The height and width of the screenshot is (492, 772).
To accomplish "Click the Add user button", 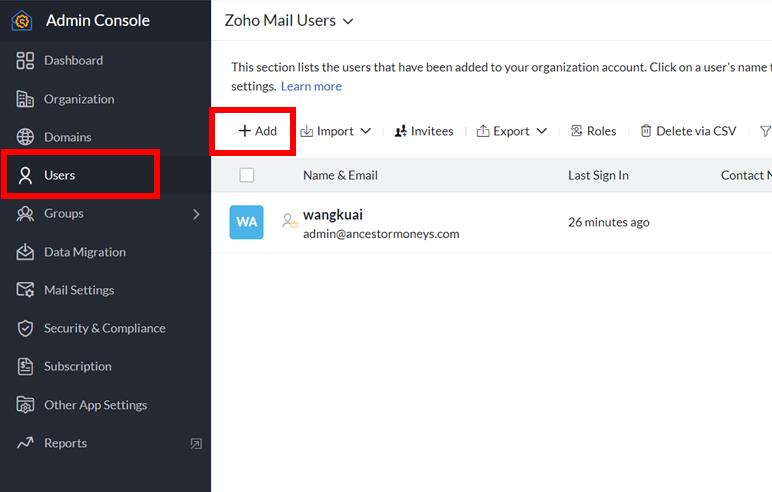I will click(257, 131).
